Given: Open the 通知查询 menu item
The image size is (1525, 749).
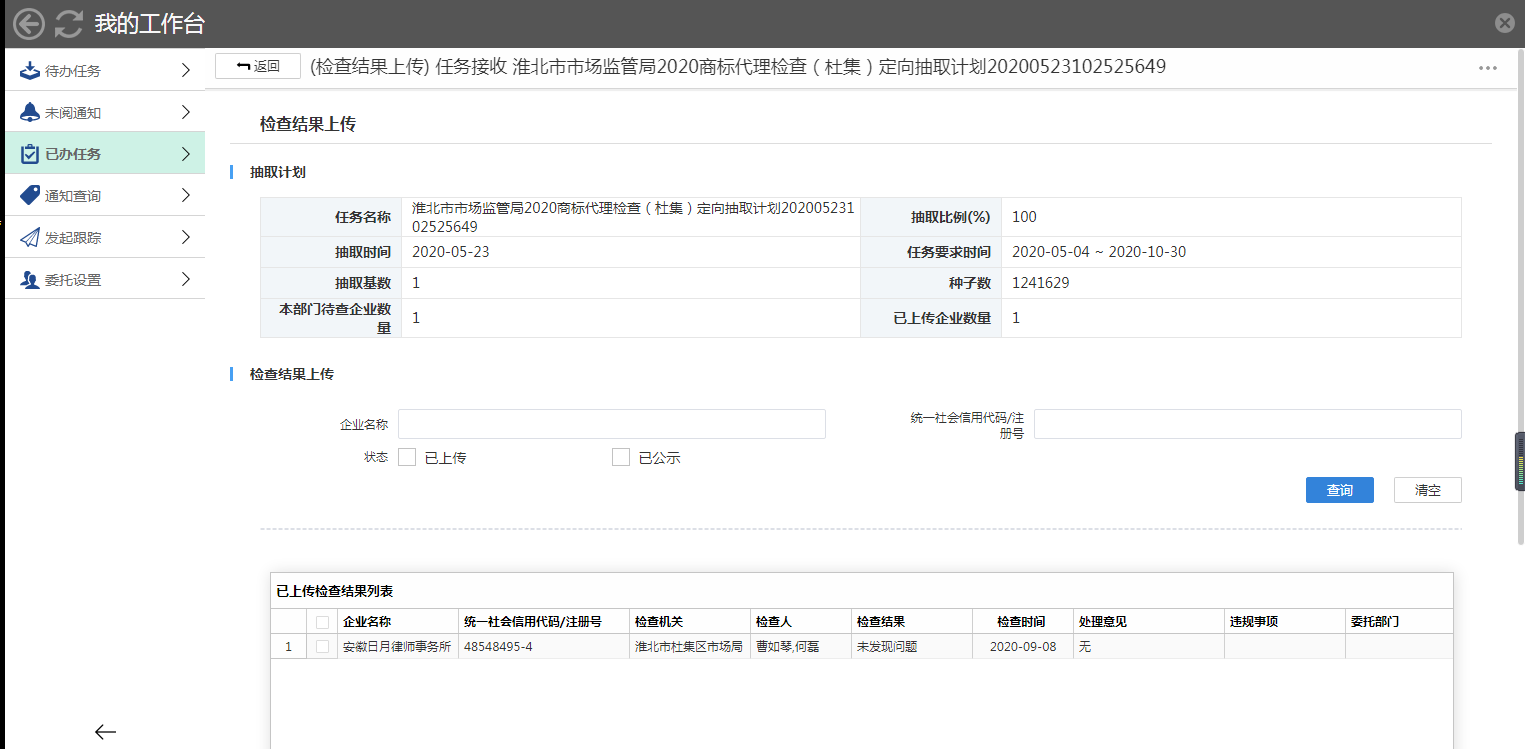Looking at the screenshot, I should point(105,196).
